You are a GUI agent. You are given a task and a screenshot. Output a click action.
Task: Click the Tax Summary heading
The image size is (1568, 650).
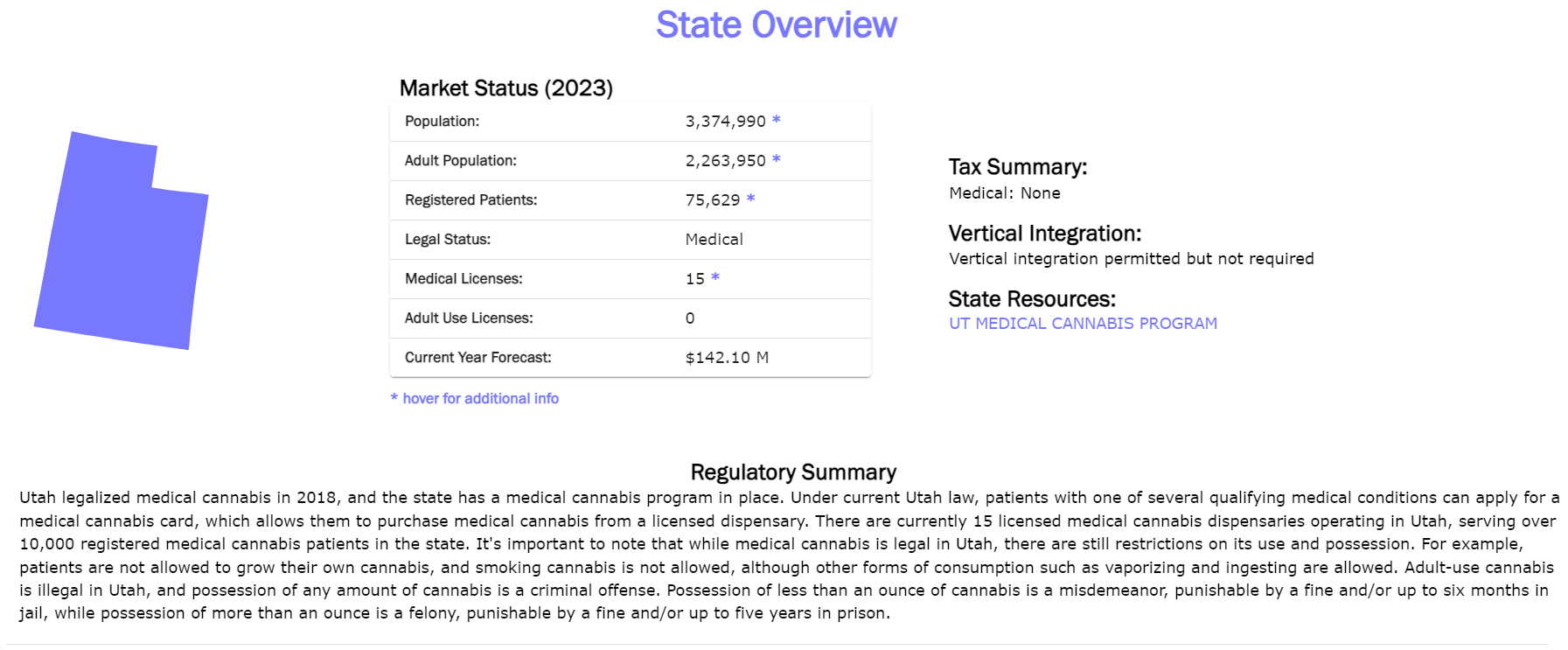tap(1018, 167)
